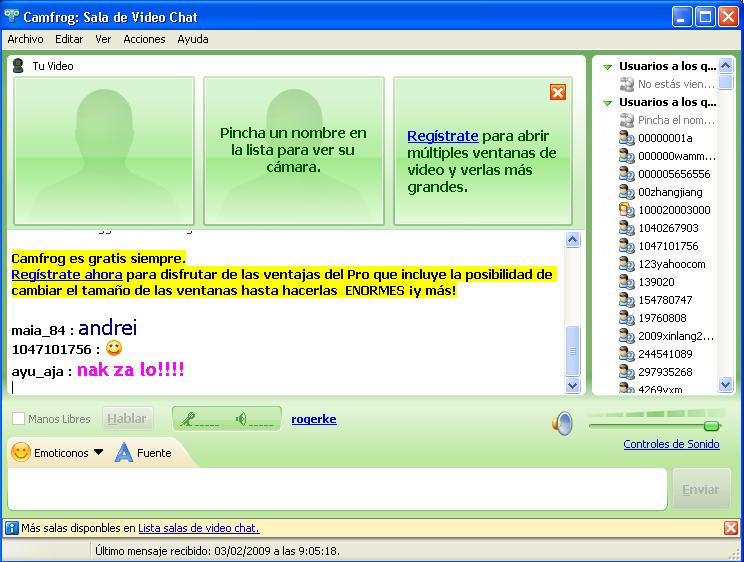
Task: Open the Ayuda menu
Action: (193, 39)
